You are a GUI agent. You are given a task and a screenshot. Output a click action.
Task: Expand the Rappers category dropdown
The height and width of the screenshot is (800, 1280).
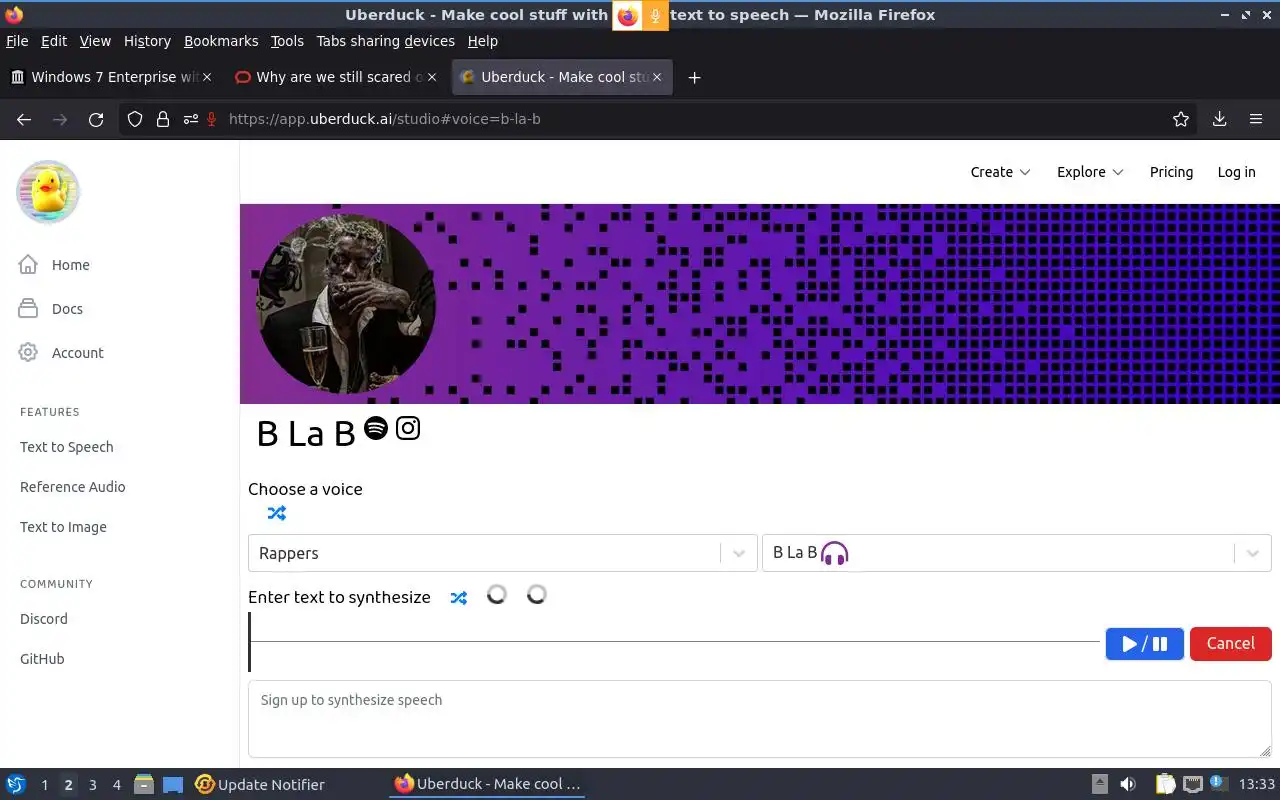click(739, 553)
